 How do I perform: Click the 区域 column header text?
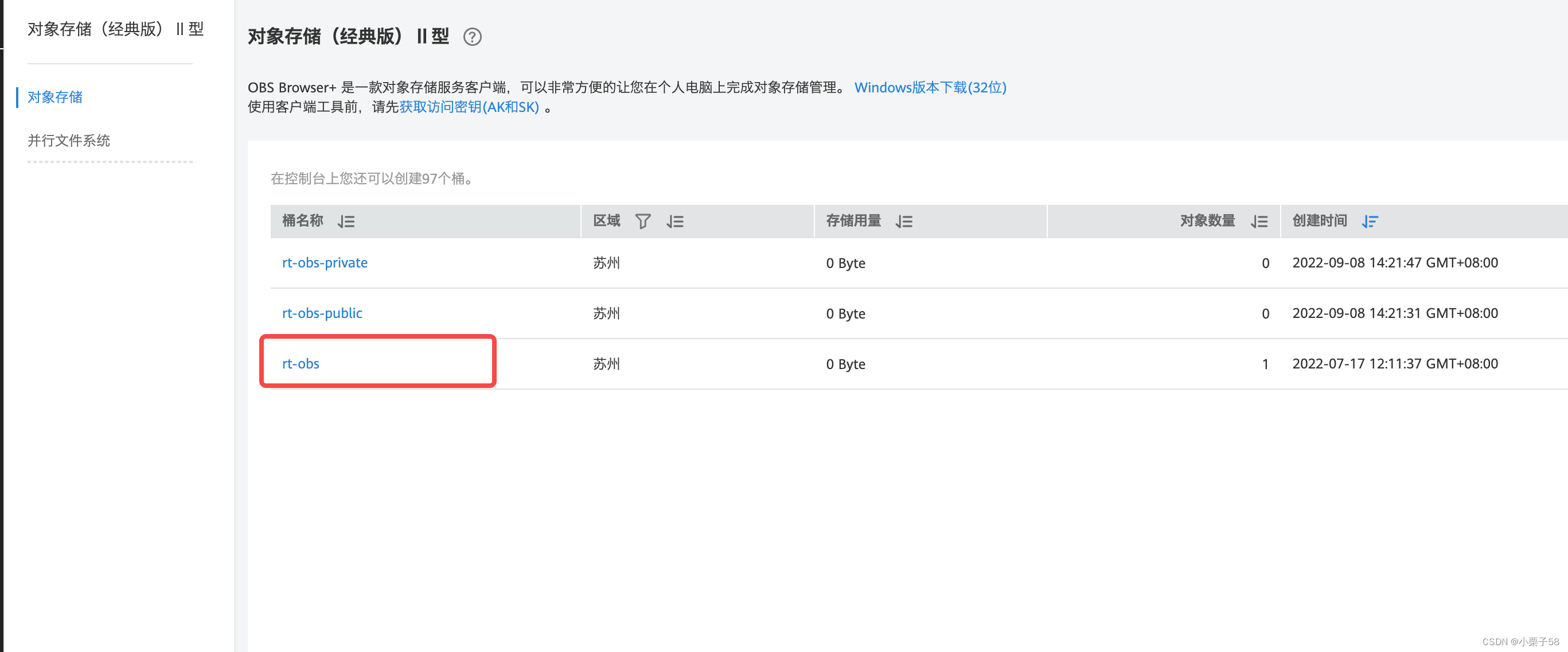[x=607, y=220]
